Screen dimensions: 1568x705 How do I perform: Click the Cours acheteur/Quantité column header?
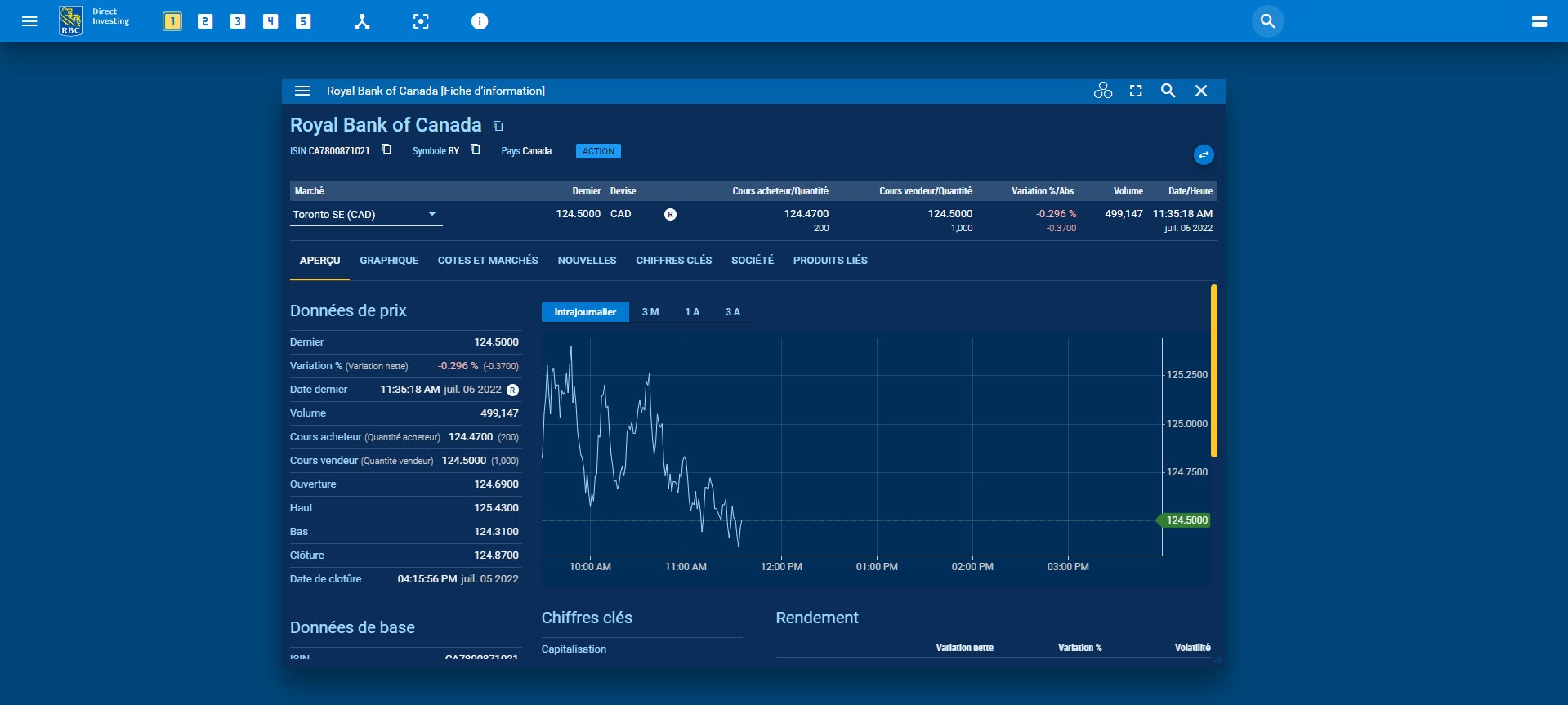(780, 191)
